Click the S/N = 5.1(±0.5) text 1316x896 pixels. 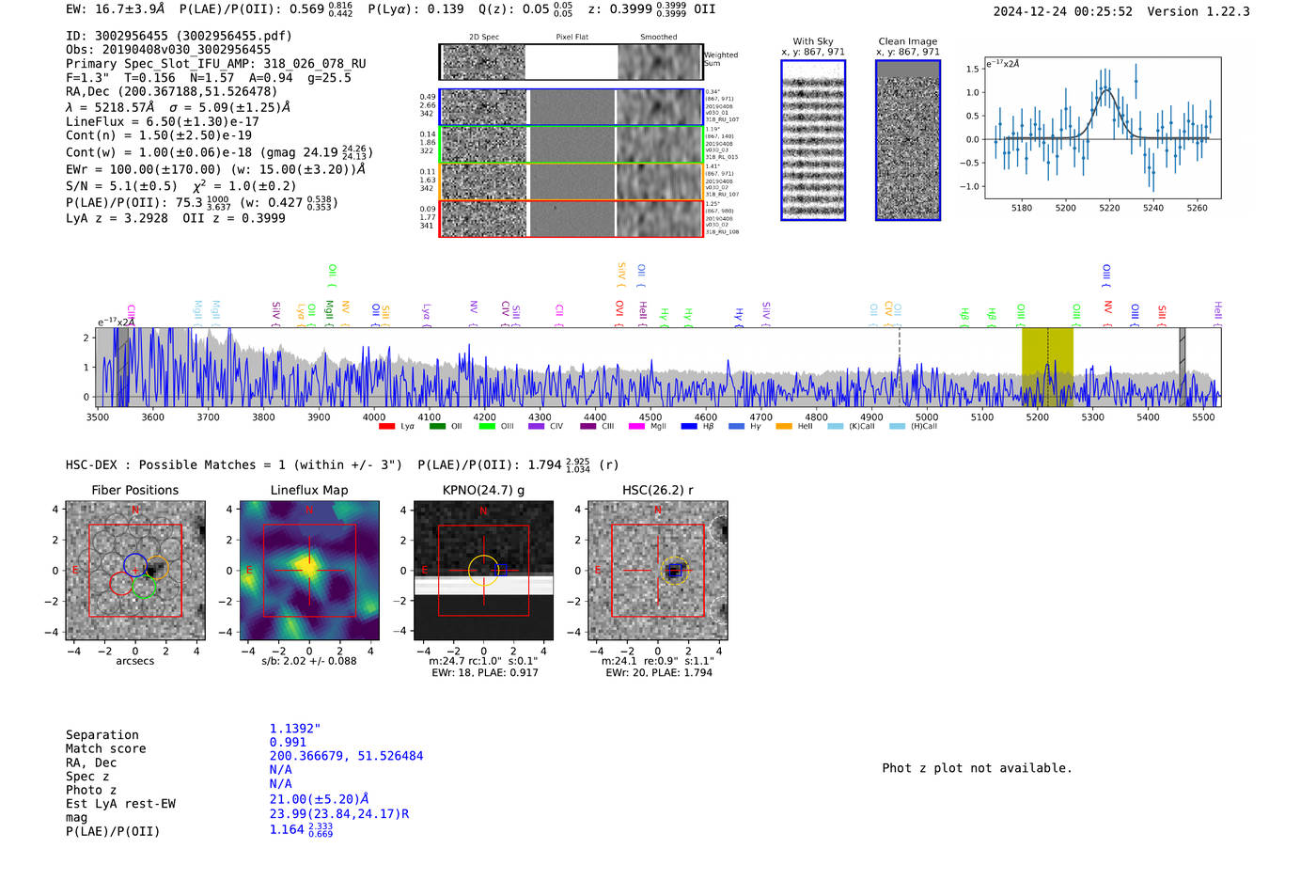point(121,186)
